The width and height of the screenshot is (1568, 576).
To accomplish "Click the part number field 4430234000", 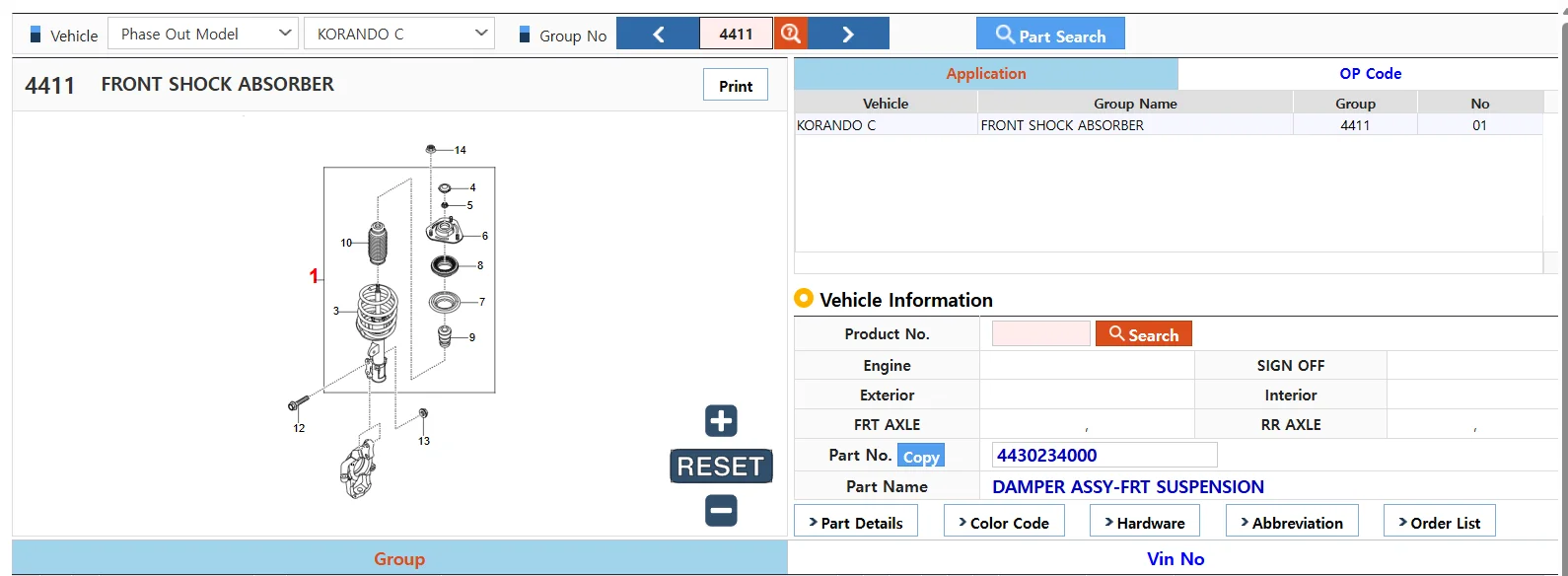I will 1105,455.
